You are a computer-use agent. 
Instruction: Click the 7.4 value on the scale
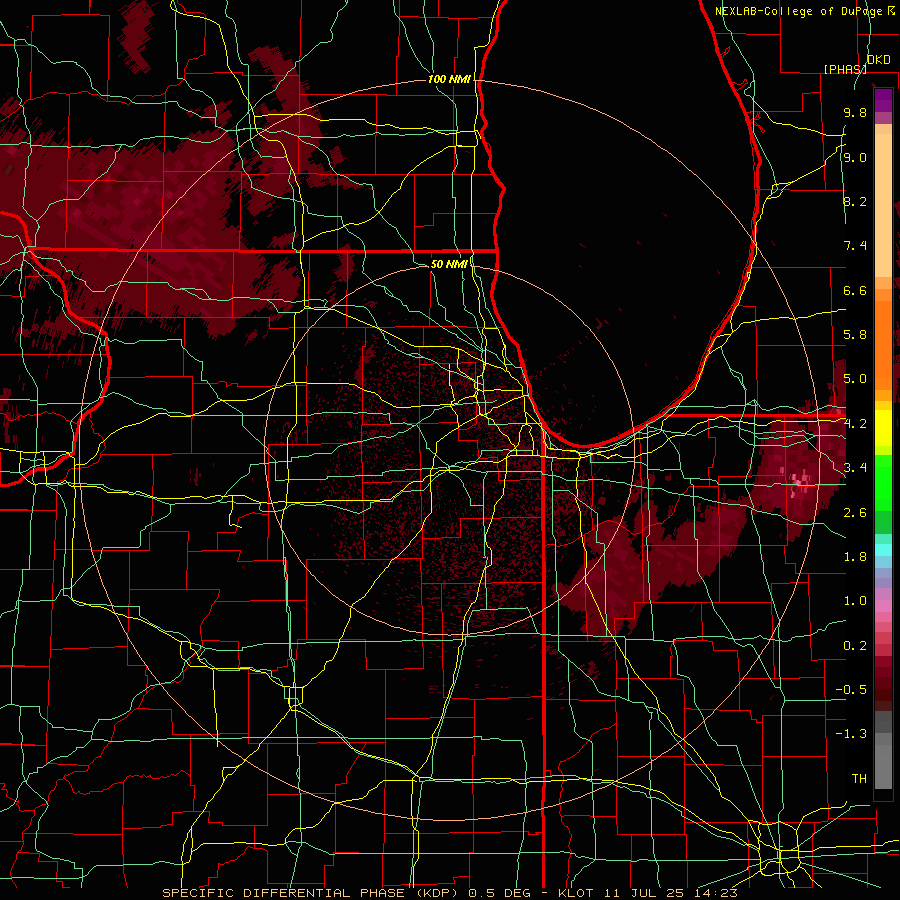(x=855, y=246)
